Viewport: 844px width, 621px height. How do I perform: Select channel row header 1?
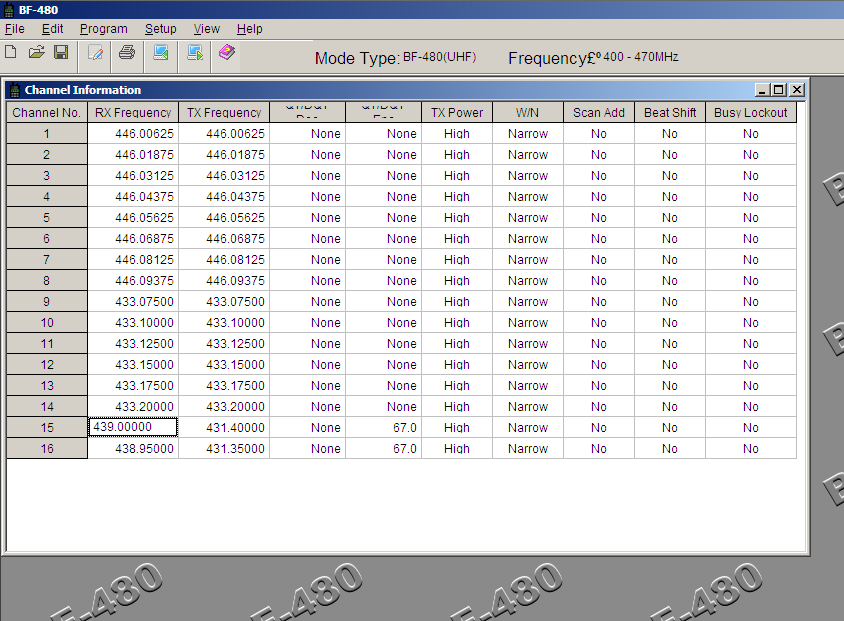tap(47, 133)
